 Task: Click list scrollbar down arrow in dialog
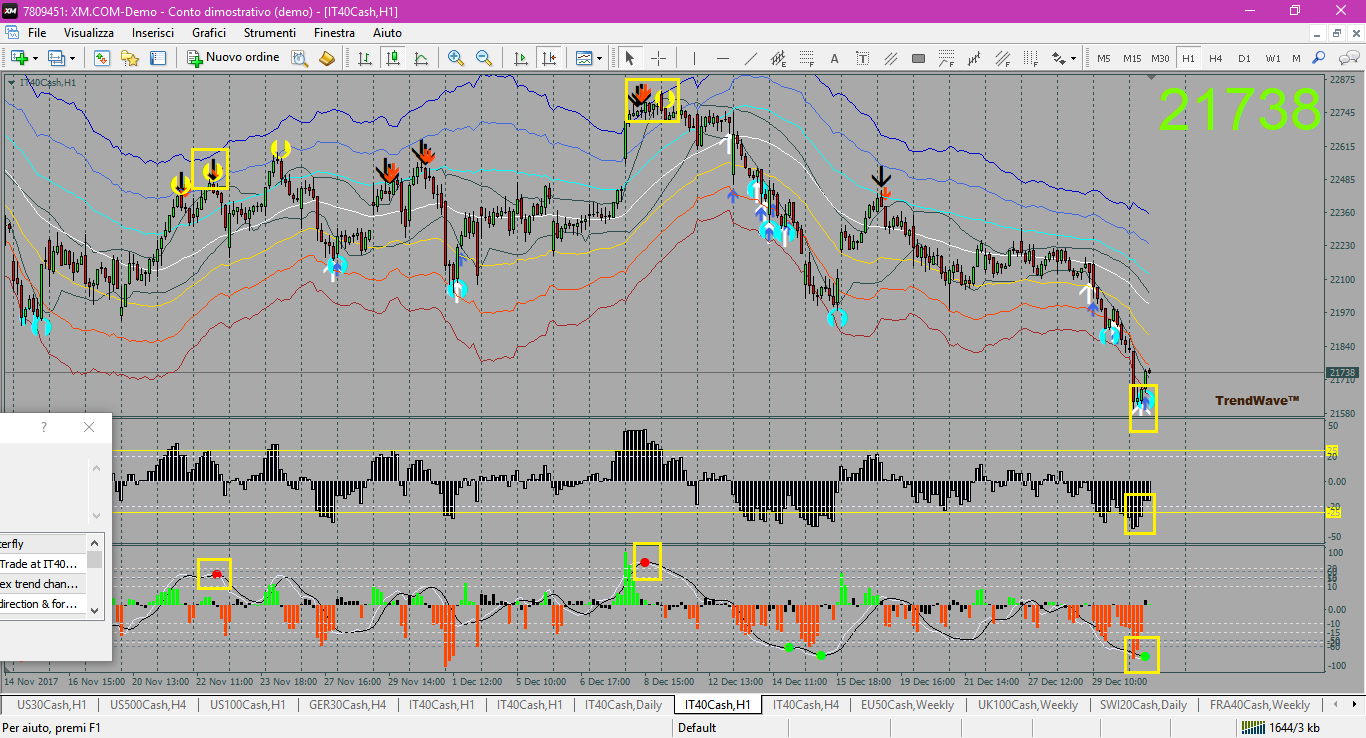pos(95,609)
